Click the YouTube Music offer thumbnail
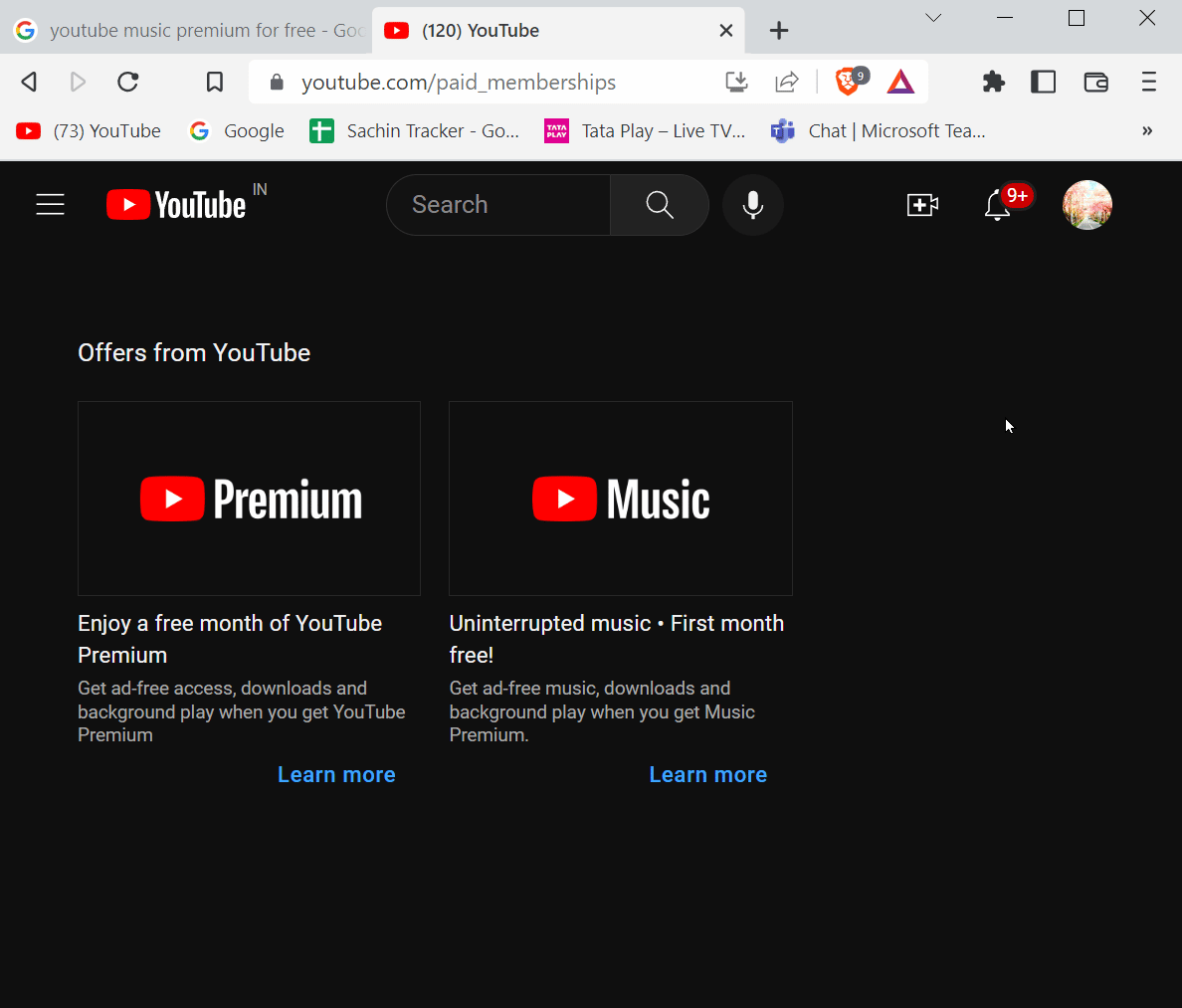The height and width of the screenshot is (1008, 1182). pos(621,499)
